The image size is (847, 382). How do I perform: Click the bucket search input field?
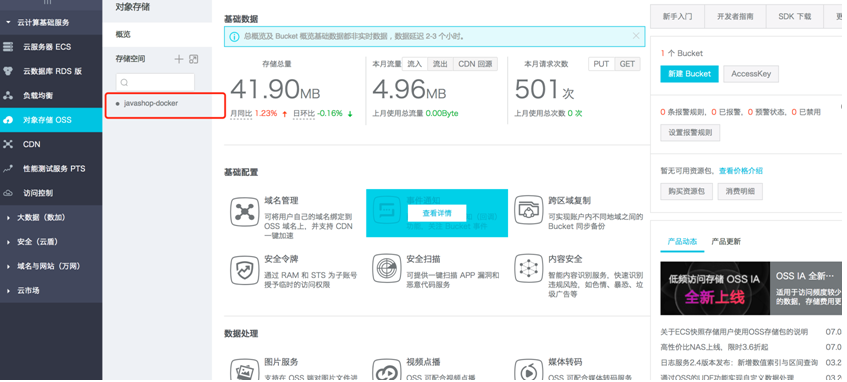(155, 82)
